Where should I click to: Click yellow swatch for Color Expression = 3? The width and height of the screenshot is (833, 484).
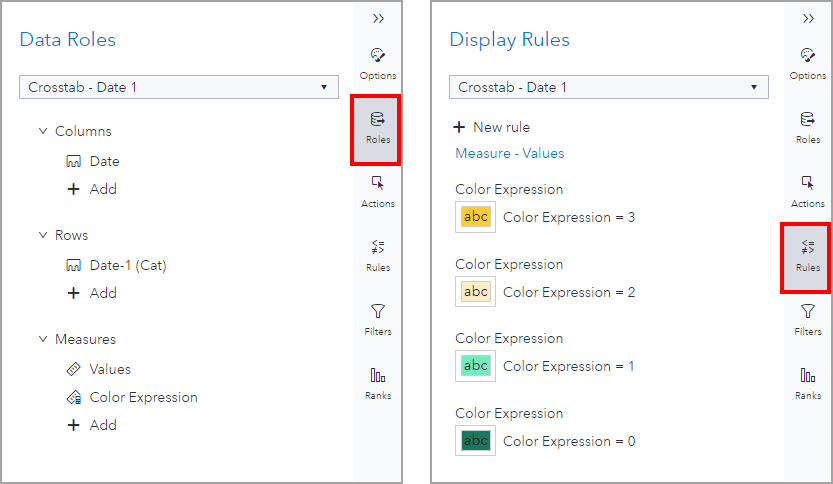(x=476, y=217)
